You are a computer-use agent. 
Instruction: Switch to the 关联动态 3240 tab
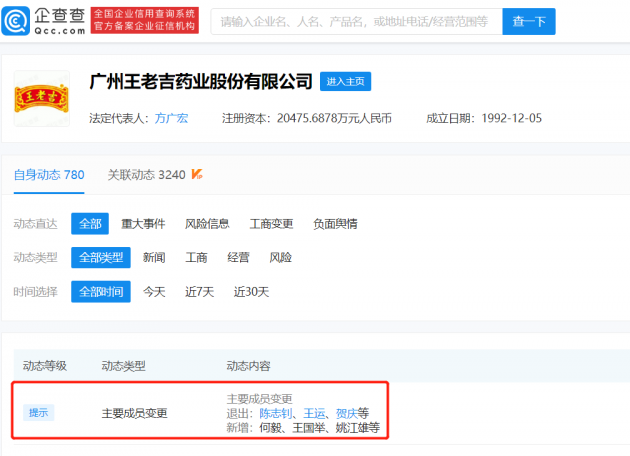point(146,175)
